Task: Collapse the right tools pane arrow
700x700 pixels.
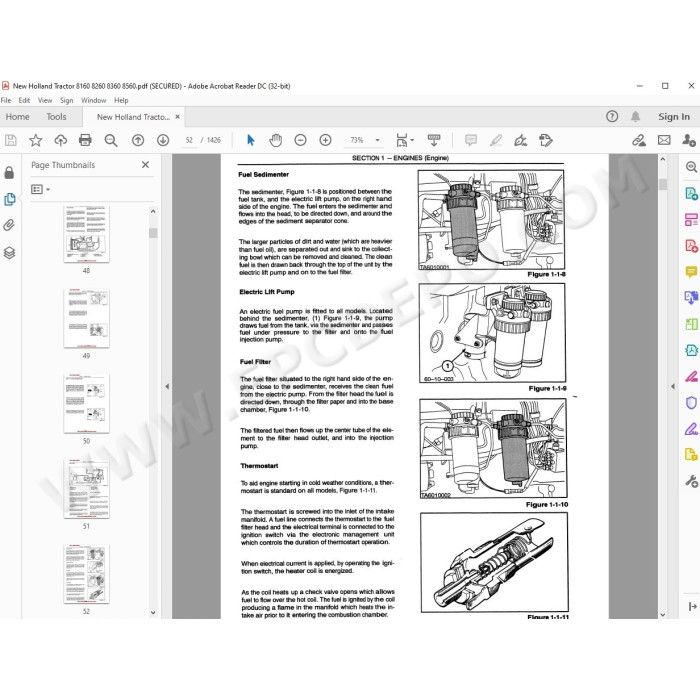Action: pos(673,386)
